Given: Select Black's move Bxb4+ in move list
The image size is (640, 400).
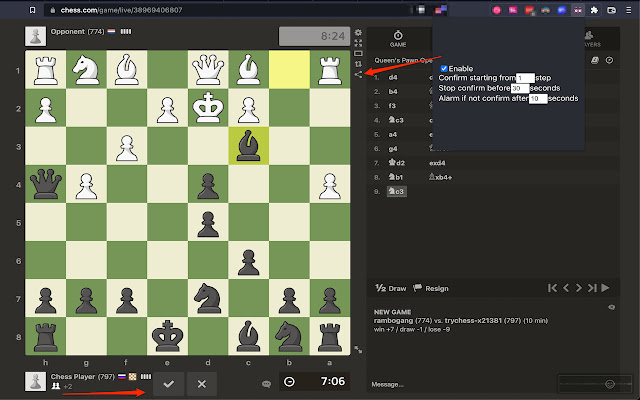Looking at the screenshot, I should pos(440,177).
